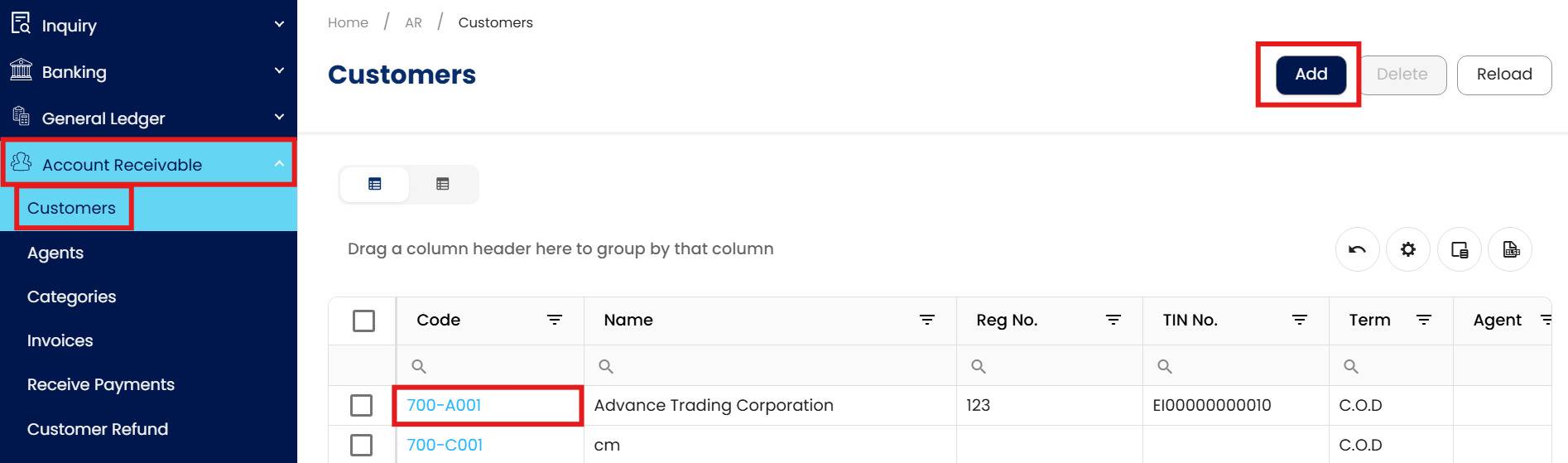The width and height of the screenshot is (1568, 463).
Task: Switch to the first grid view icon
Action: (375, 184)
